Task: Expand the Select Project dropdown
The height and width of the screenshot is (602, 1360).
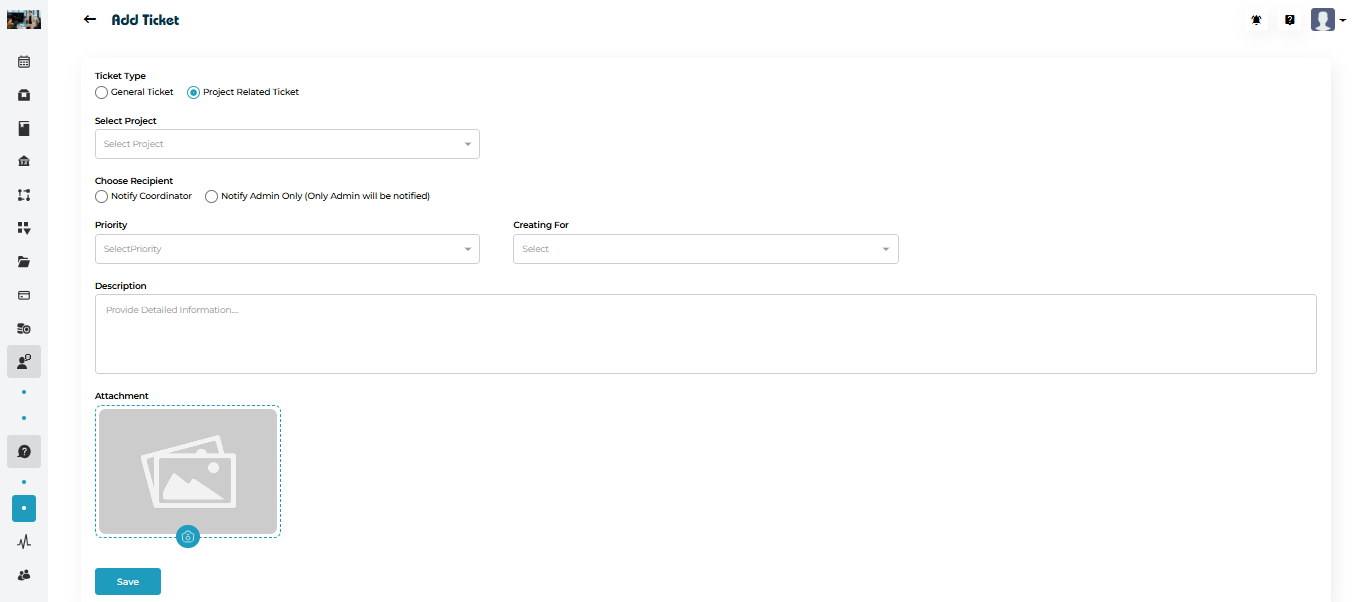Action: pyautogui.click(x=287, y=144)
